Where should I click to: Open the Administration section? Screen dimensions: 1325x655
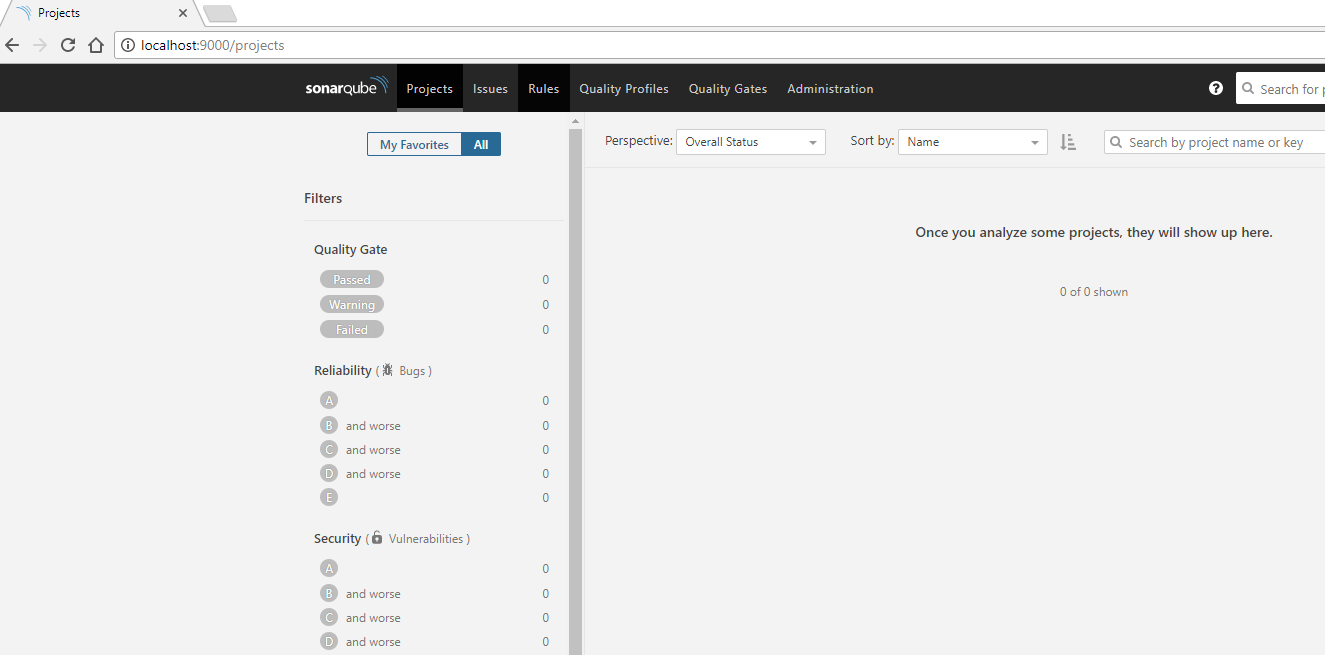(830, 88)
